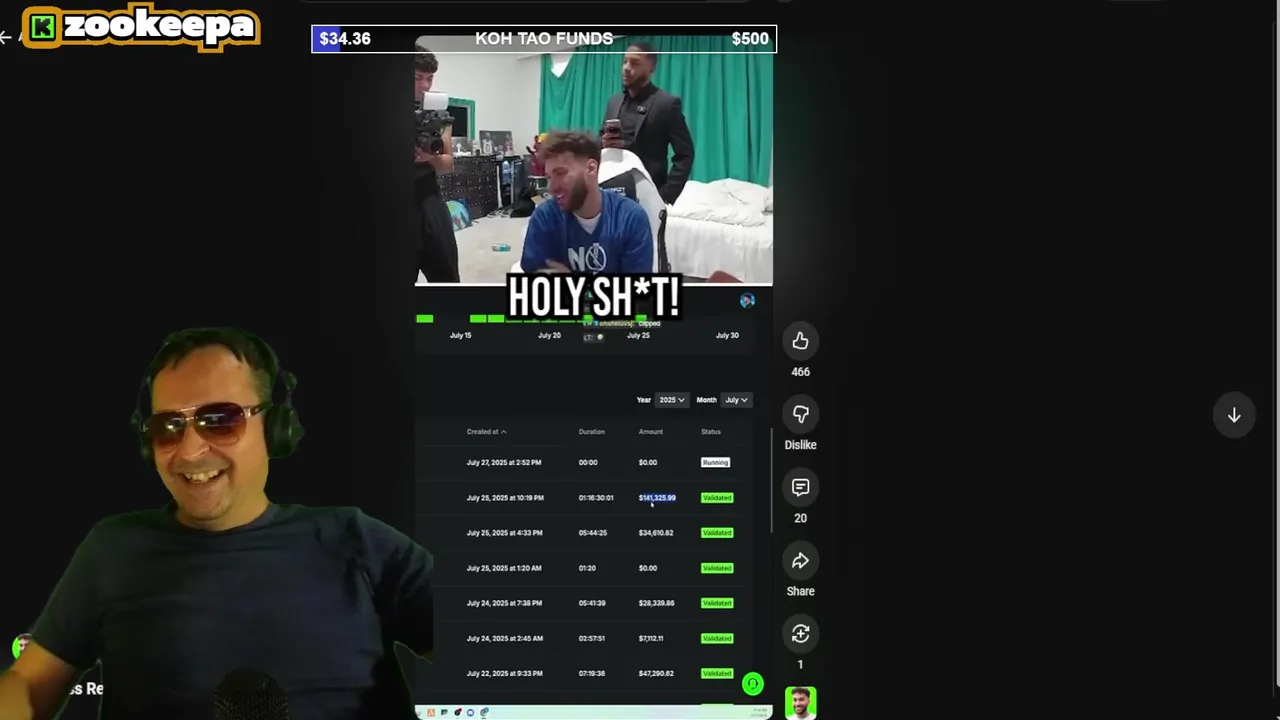The height and width of the screenshot is (720, 1280).
Task: Click the green Kick K logo
Action: click(x=42, y=28)
